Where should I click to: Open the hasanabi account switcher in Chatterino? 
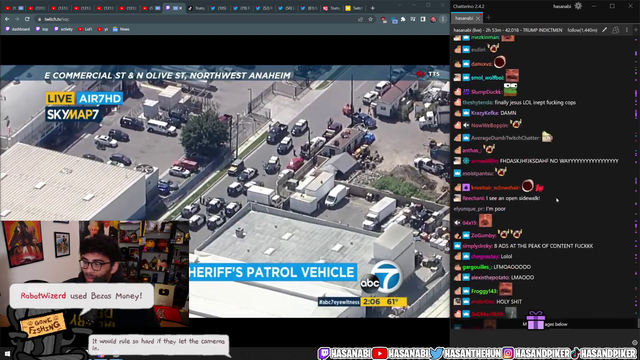point(562,6)
